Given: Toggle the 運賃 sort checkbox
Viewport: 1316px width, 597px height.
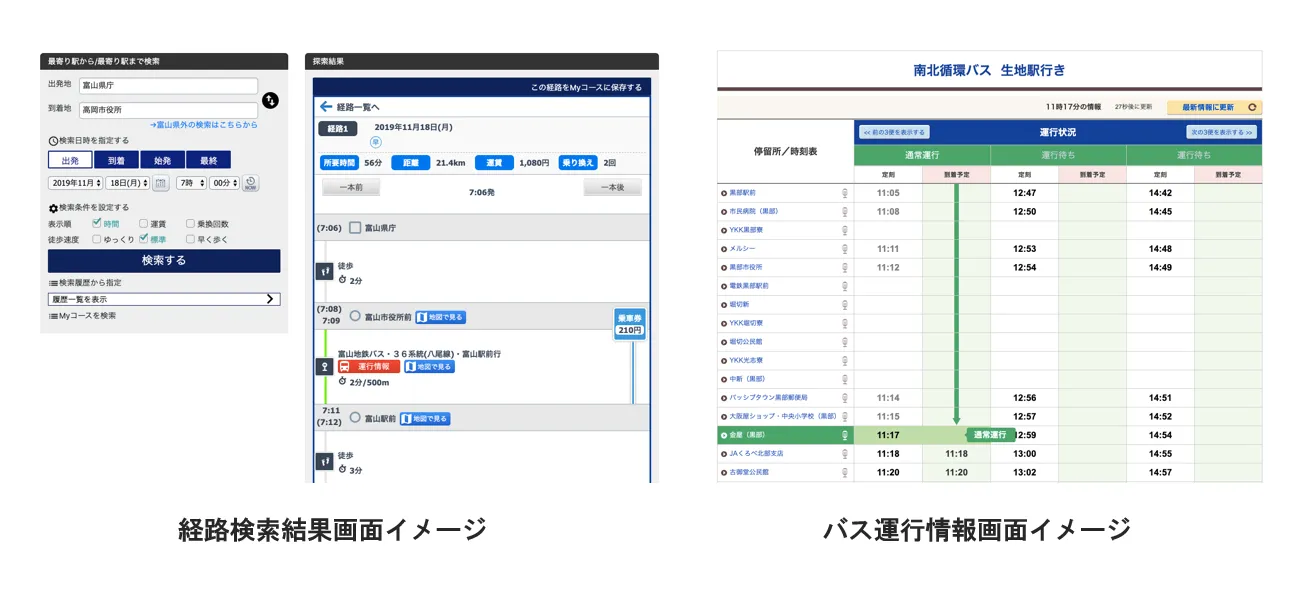Looking at the screenshot, I should (x=144, y=224).
